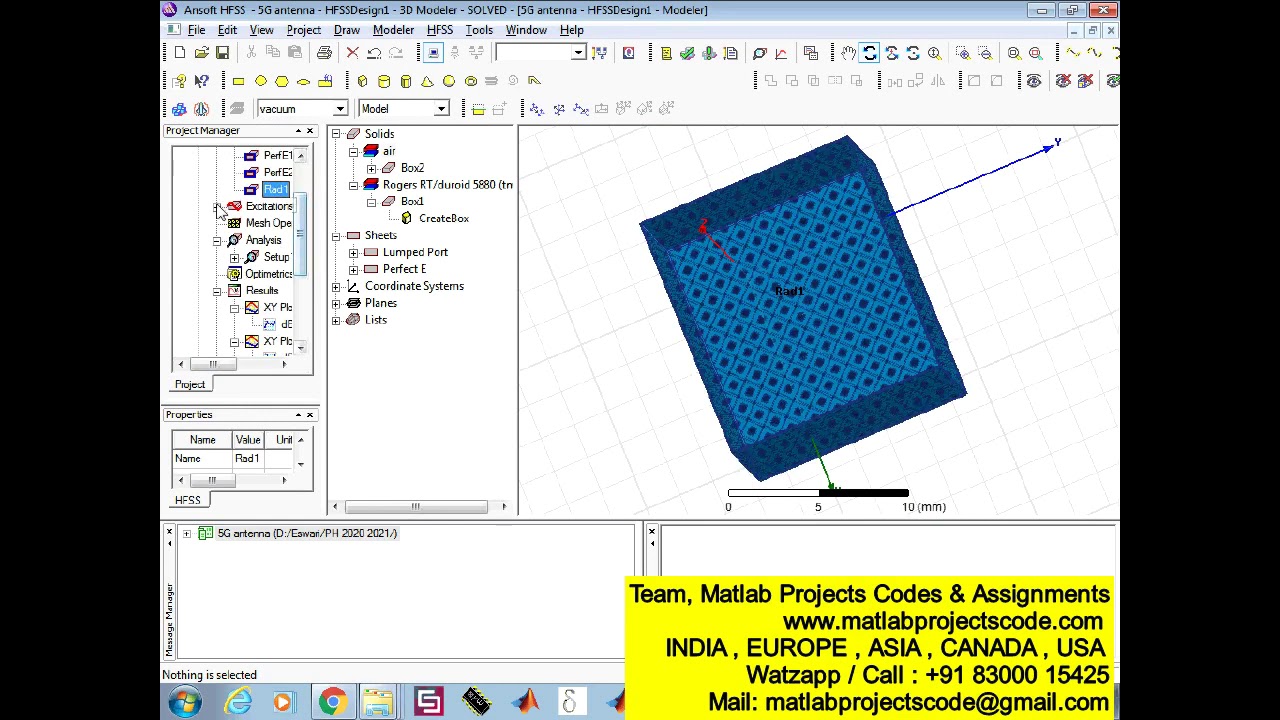Select the Draw torus tool

470,81
